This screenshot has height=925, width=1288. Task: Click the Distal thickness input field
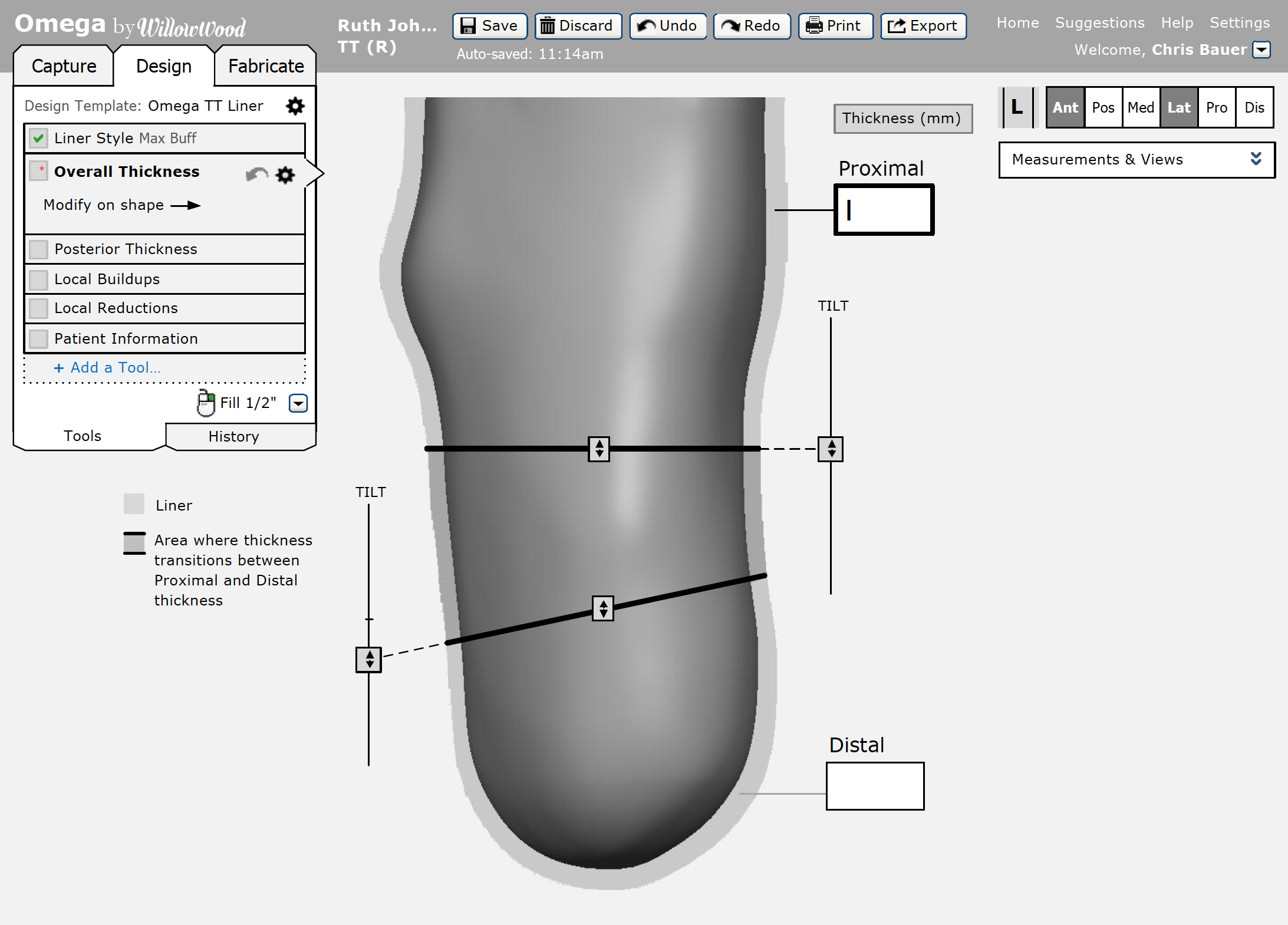point(875,786)
